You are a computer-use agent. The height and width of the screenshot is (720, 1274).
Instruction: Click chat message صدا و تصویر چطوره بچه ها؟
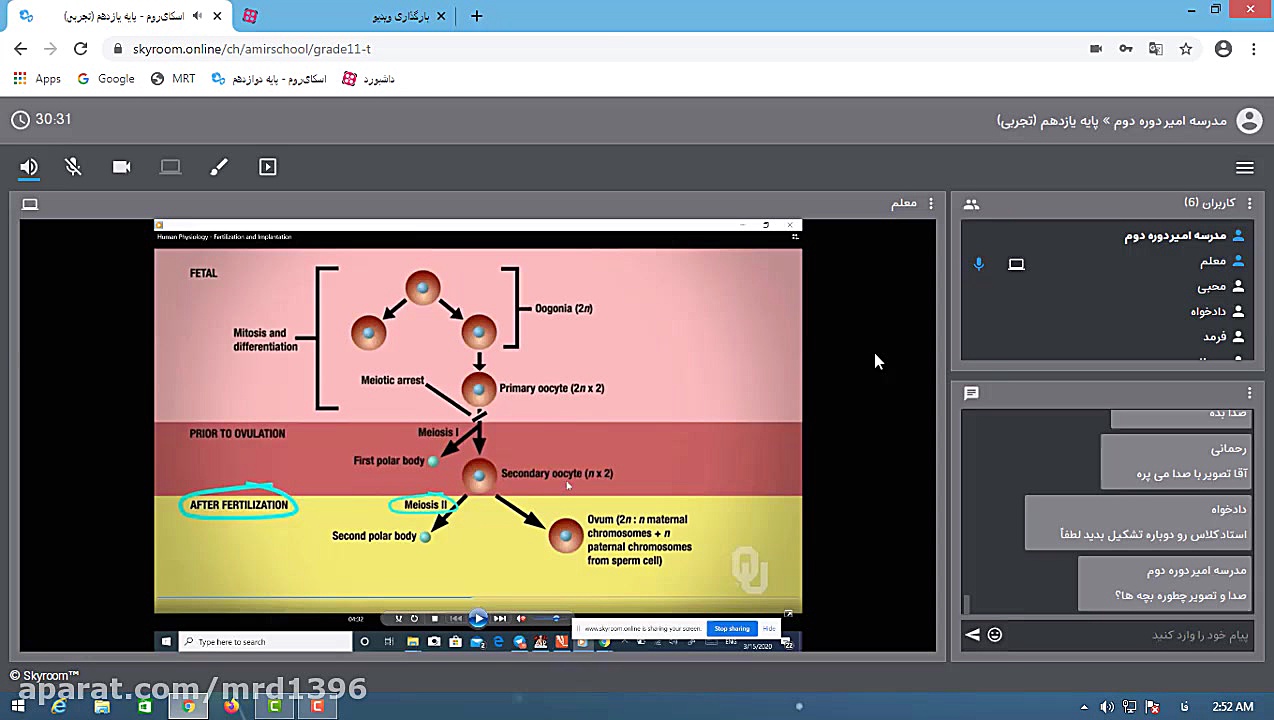pyautogui.click(x=1165, y=583)
